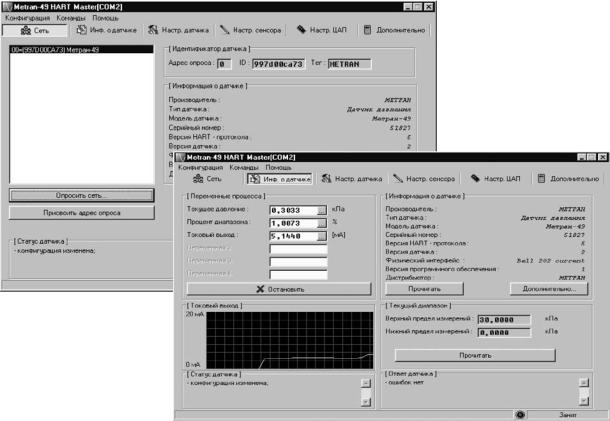This screenshot has width=610, height=421.
Task: Select Инф. о датчике tab in front window
Action: [280, 179]
